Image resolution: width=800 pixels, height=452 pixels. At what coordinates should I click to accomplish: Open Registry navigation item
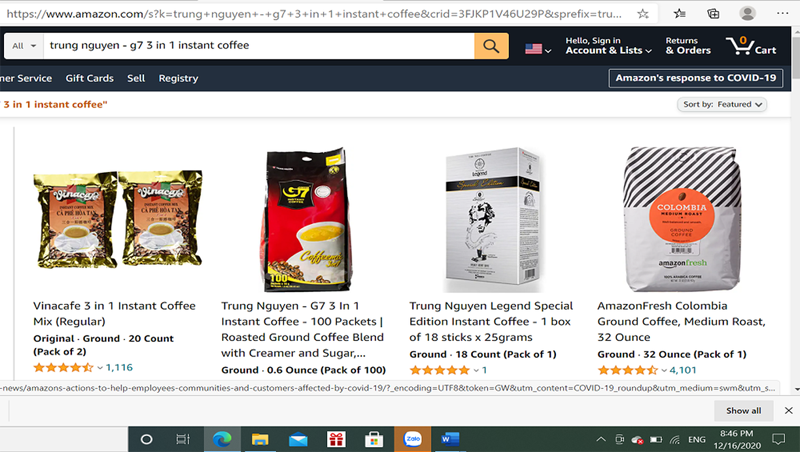click(178, 78)
